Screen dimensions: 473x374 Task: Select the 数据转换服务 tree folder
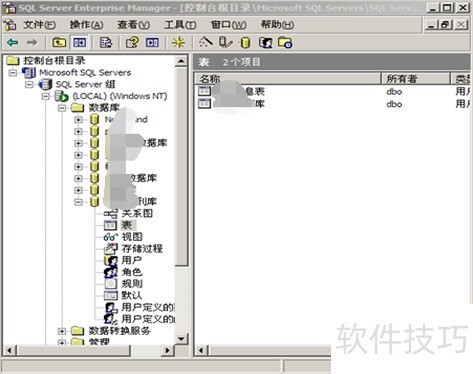[x=119, y=331]
